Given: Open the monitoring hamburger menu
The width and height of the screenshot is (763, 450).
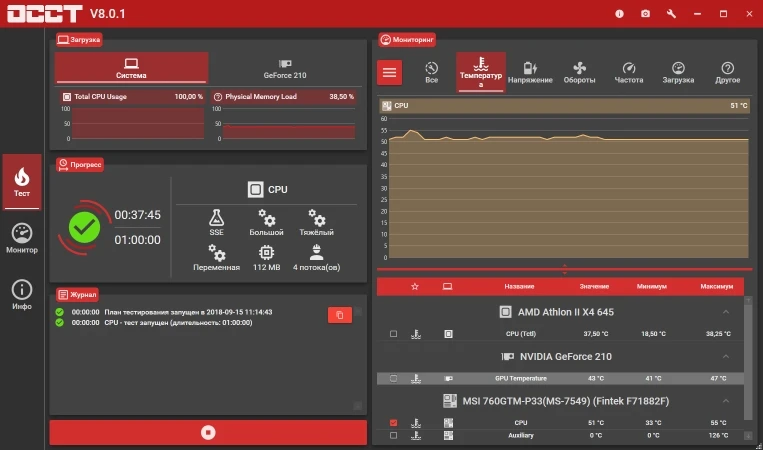Looking at the screenshot, I should pyautogui.click(x=389, y=72).
